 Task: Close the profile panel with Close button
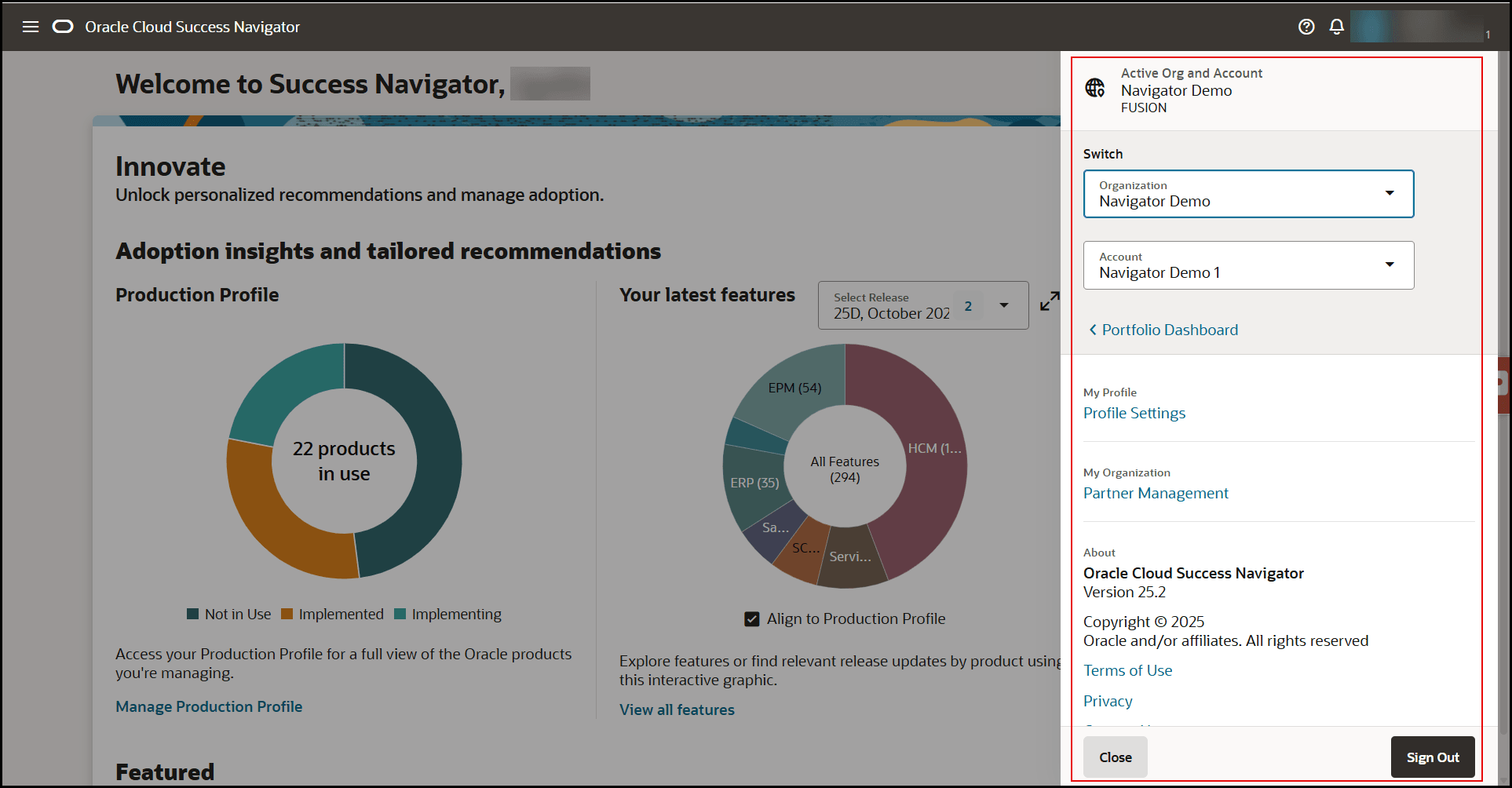(x=1116, y=757)
